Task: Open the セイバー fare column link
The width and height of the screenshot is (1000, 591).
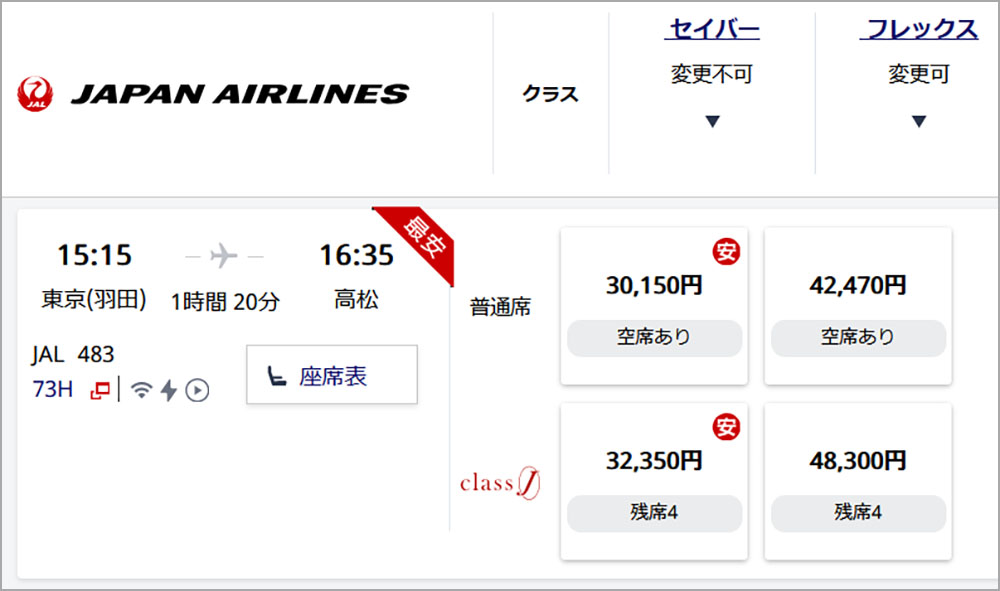Action: [x=712, y=30]
